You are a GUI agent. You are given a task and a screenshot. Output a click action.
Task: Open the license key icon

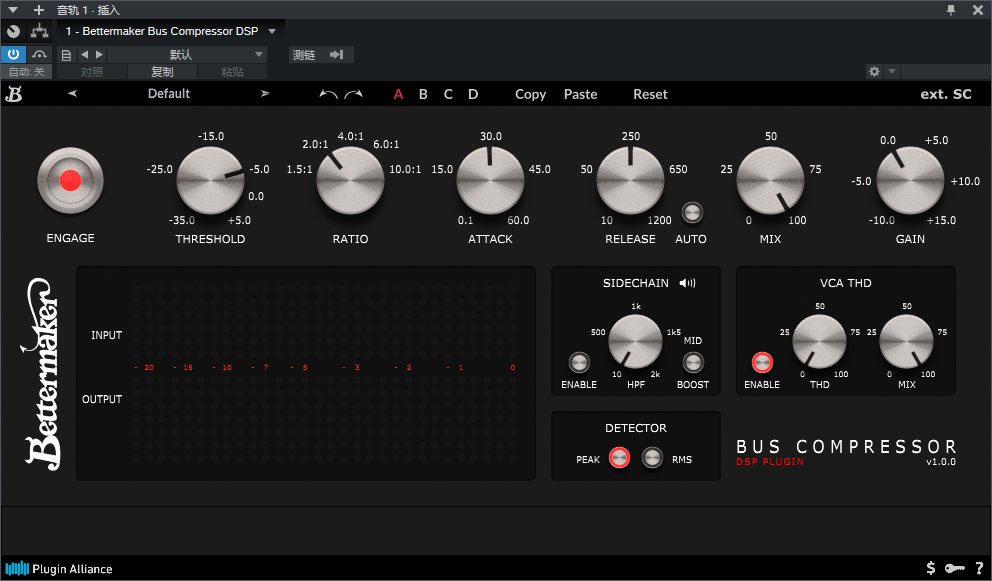(955, 568)
